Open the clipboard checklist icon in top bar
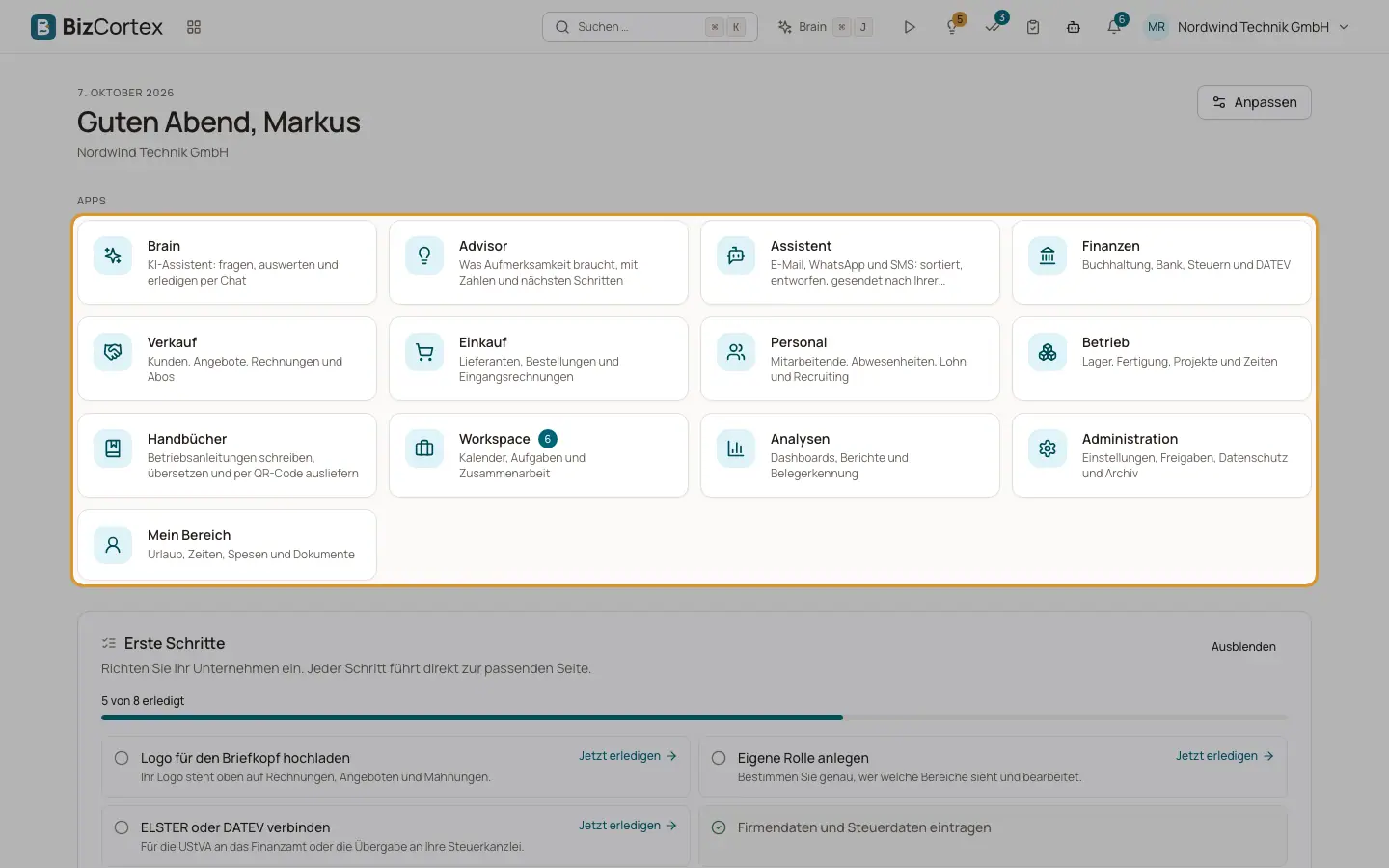This screenshot has width=1389, height=868. tap(1033, 27)
